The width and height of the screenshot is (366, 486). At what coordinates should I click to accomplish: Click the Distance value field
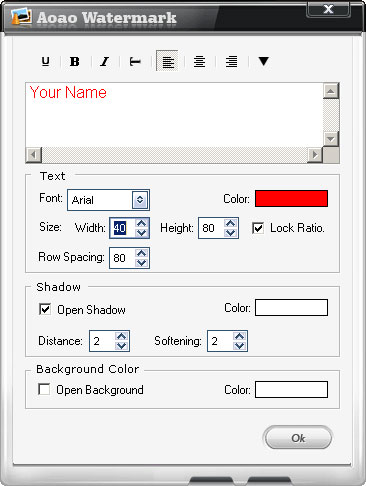click(102, 341)
